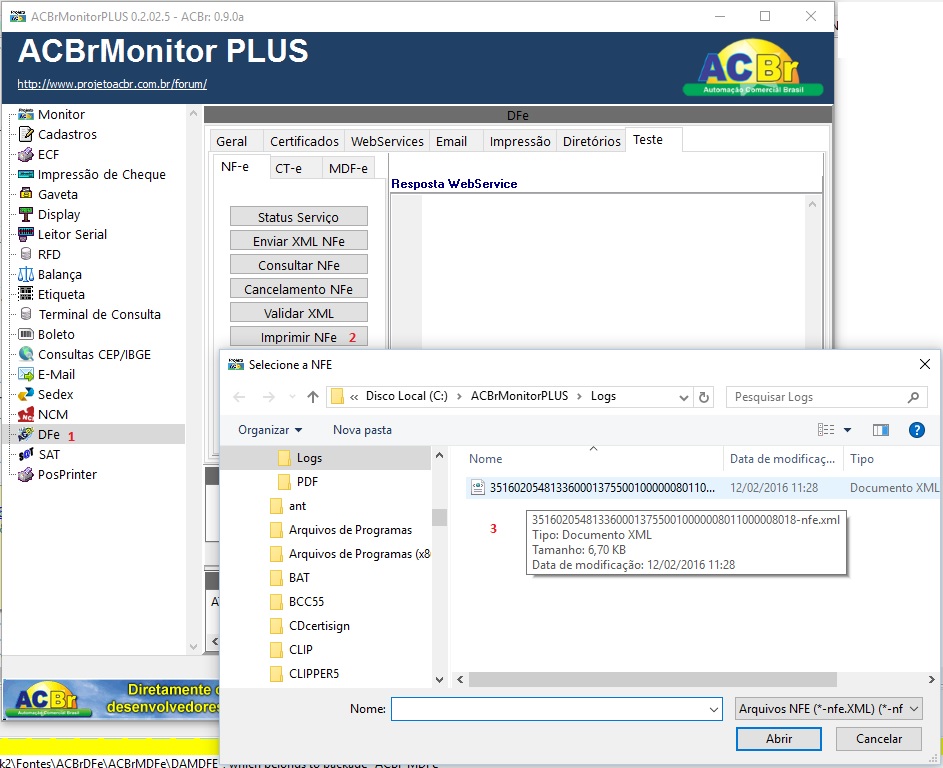Click Validar XML button
This screenshot has width=943, height=768.
pos(298,313)
